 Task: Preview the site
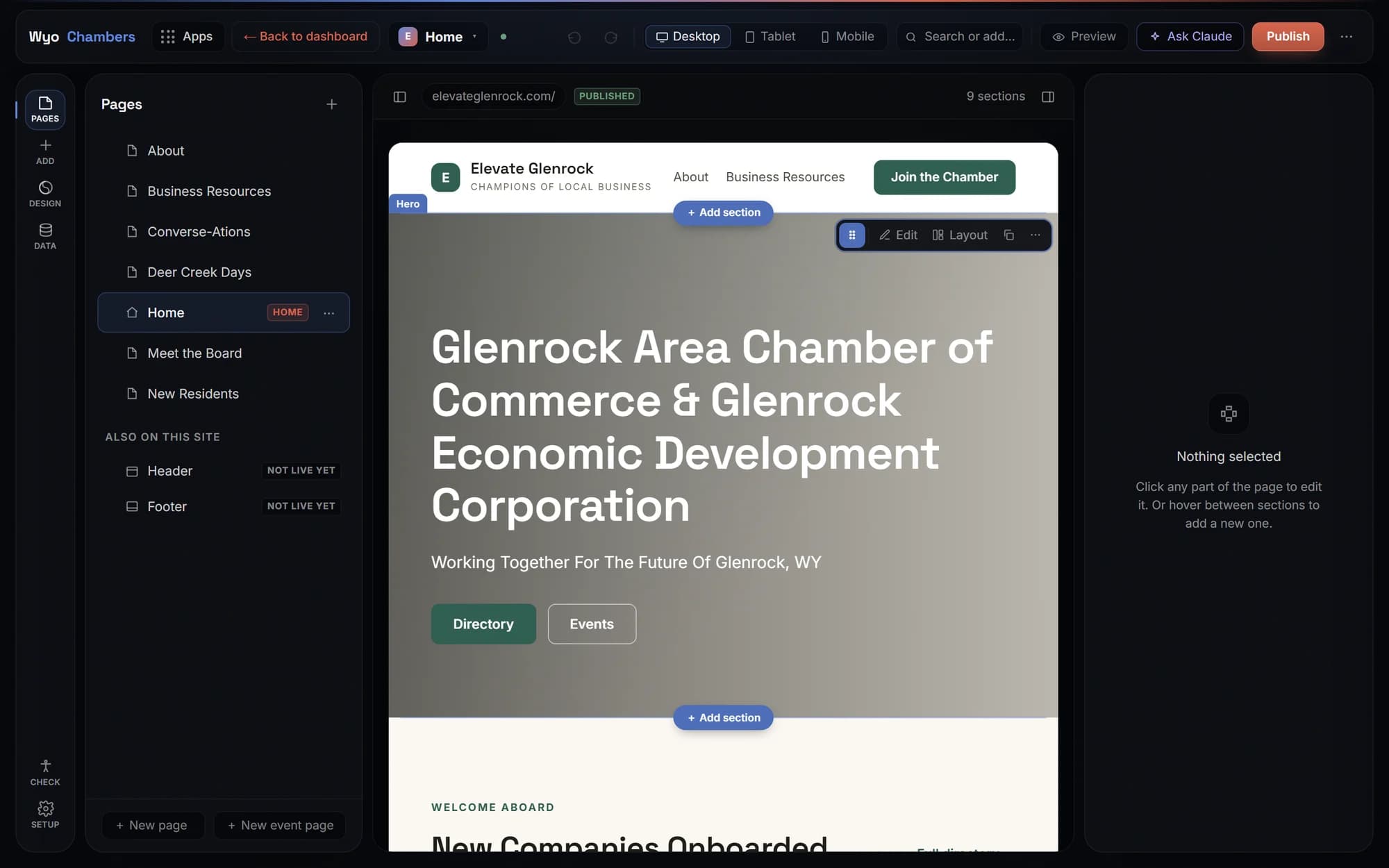(1084, 37)
